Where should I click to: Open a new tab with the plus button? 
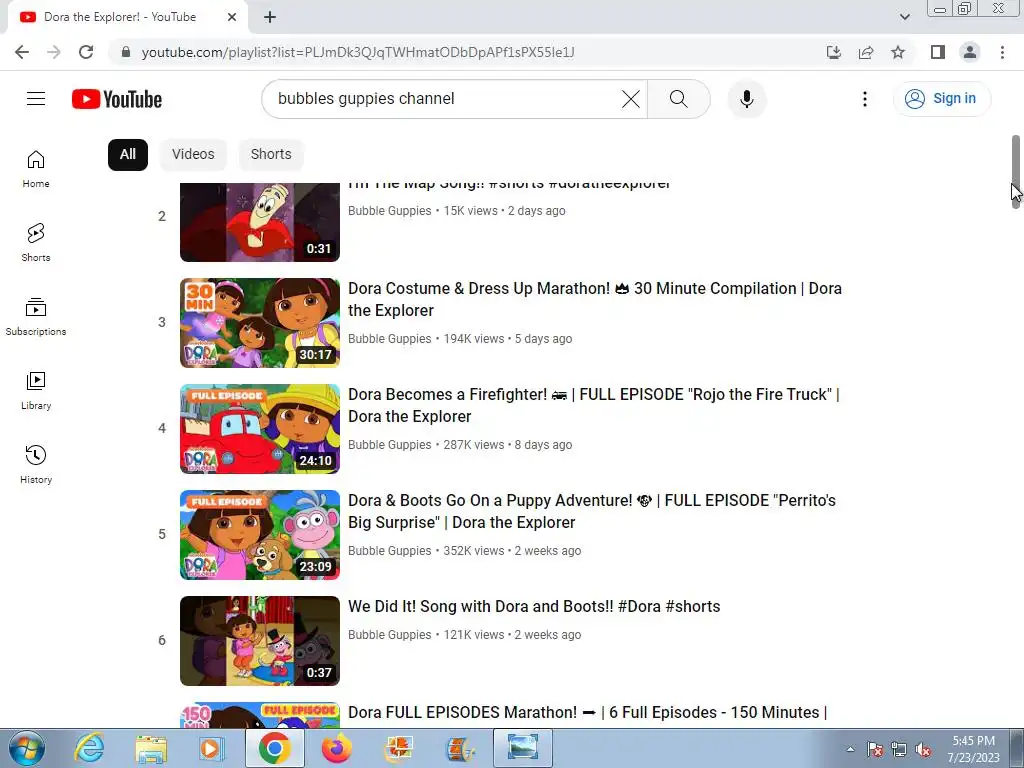(270, 17)
